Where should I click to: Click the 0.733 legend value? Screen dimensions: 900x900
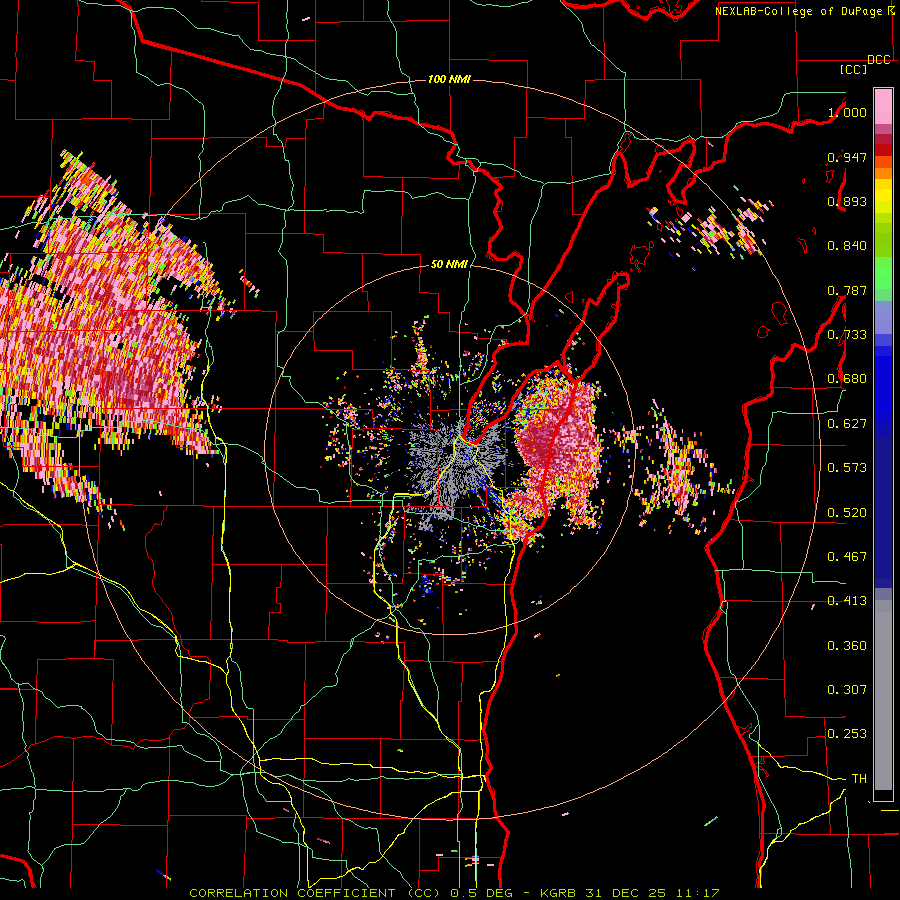847,335
